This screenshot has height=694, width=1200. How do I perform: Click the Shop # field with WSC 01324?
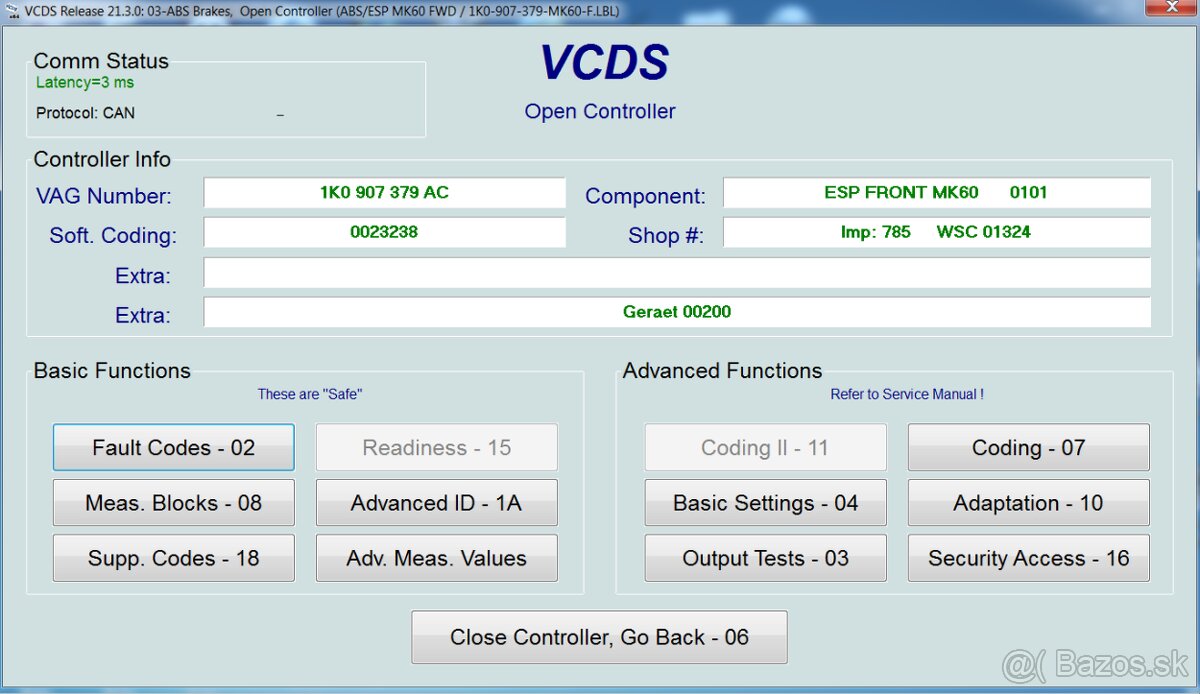(x=936, y=232)
